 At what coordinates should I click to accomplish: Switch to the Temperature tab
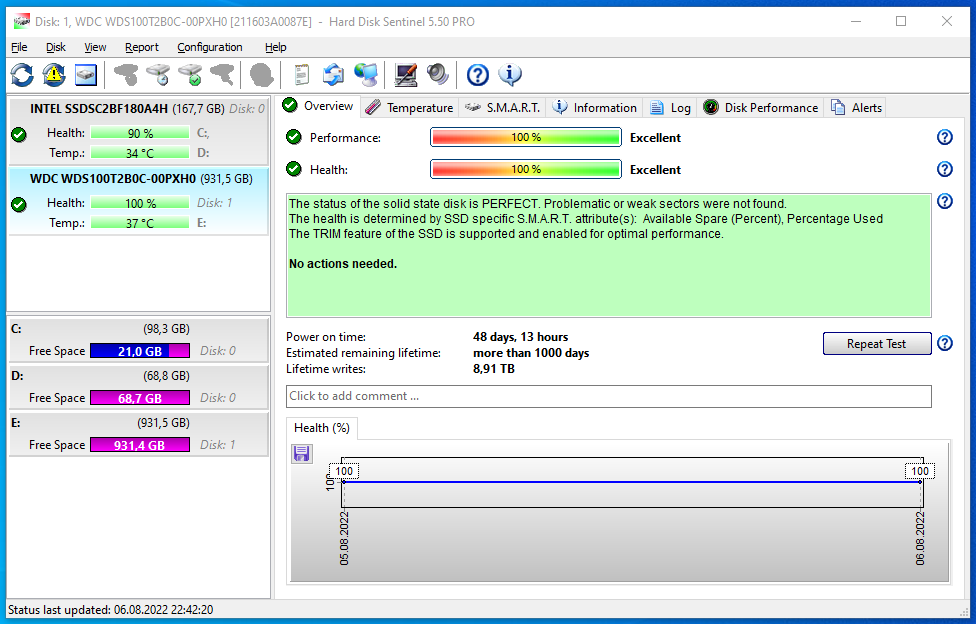coord(410,108)
